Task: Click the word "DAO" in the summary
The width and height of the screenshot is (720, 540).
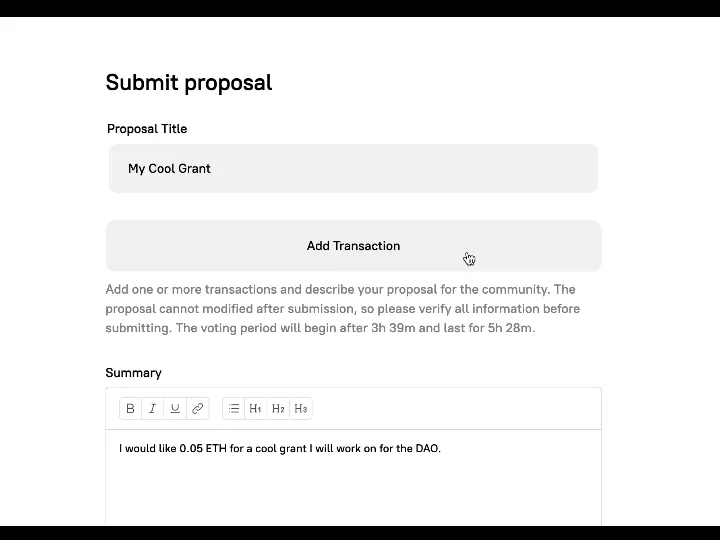Action: pyautogui.click(x=427, y=448)
